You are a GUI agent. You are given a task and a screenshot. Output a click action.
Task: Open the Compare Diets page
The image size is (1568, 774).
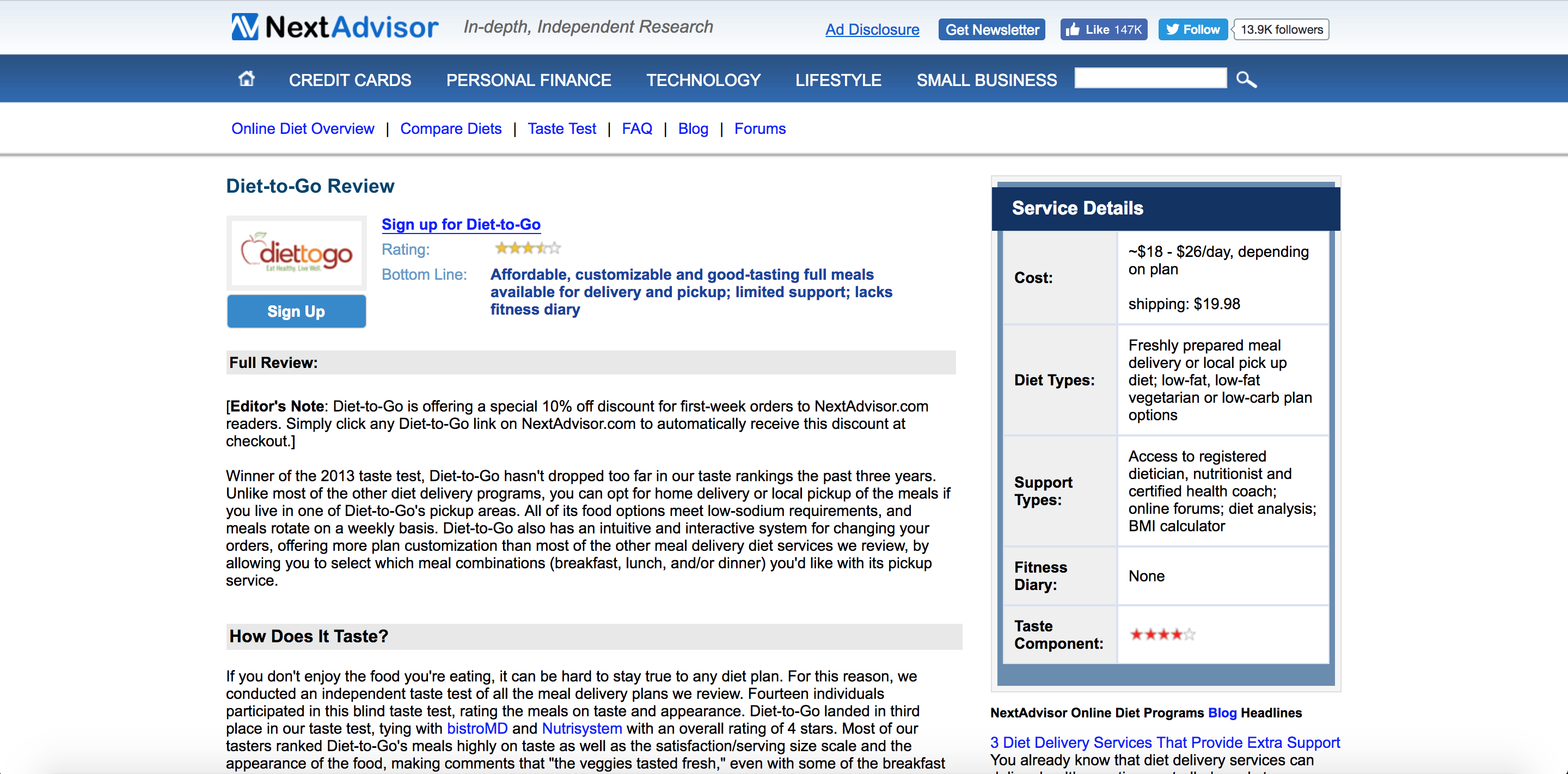[450, 128]
